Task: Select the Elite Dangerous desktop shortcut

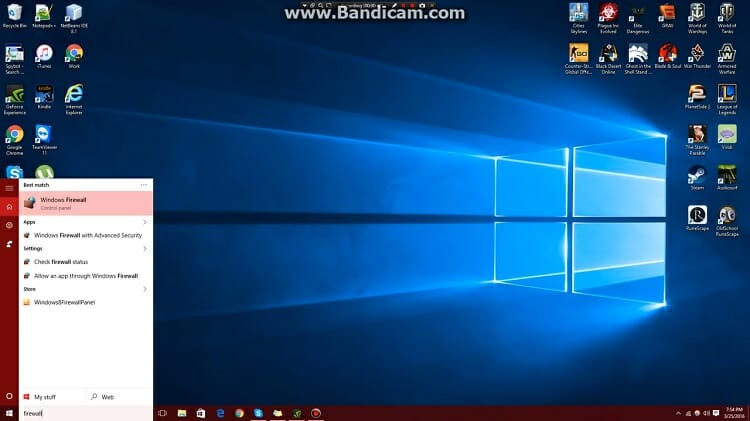Action: click(x=638, y=18)
